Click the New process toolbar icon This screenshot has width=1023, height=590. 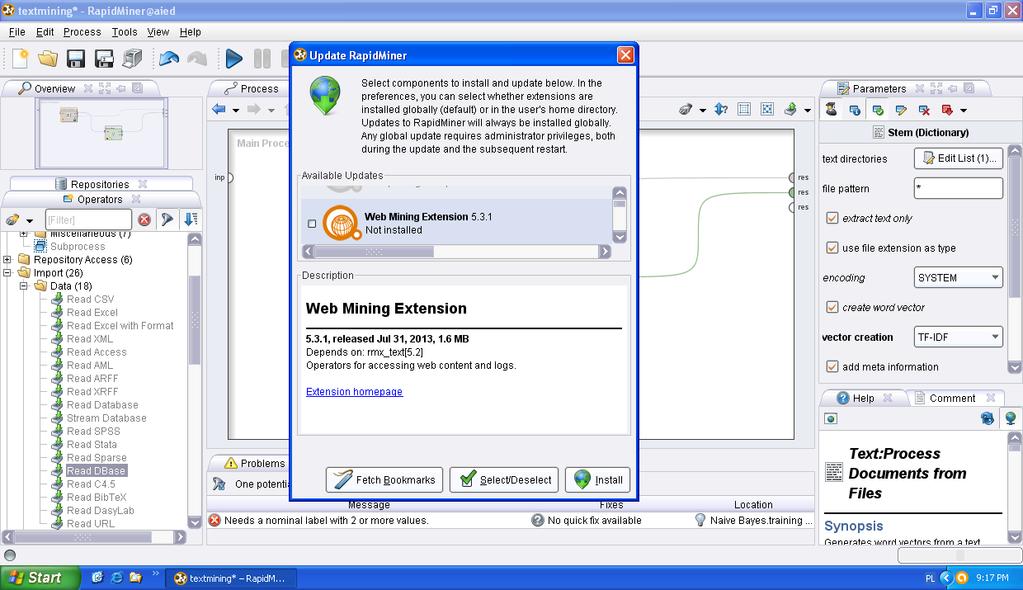coord(20,59)
